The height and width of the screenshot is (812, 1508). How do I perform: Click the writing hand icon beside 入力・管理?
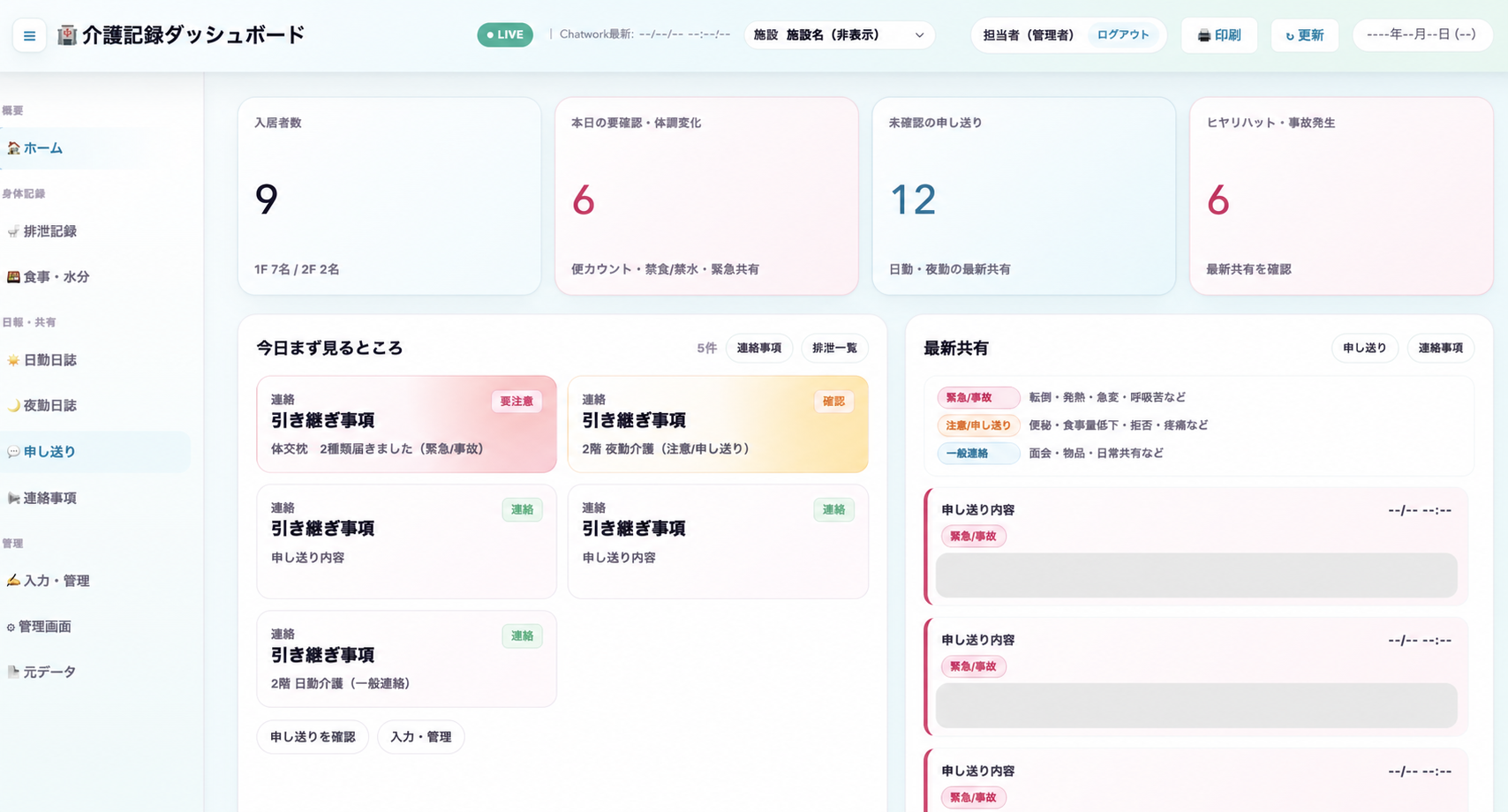click(x=13, y=581)
